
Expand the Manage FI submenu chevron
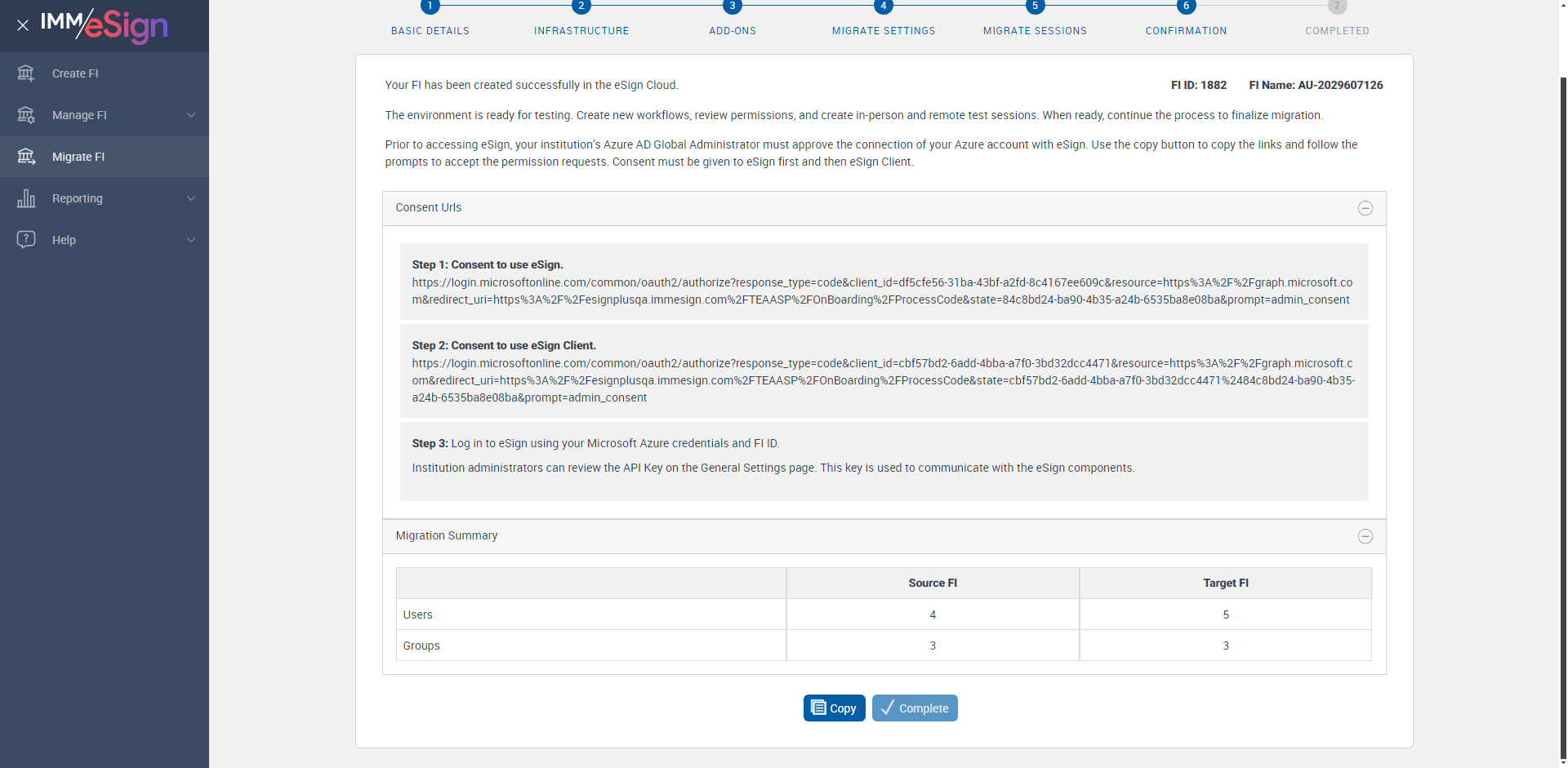(x=191, y=115)
